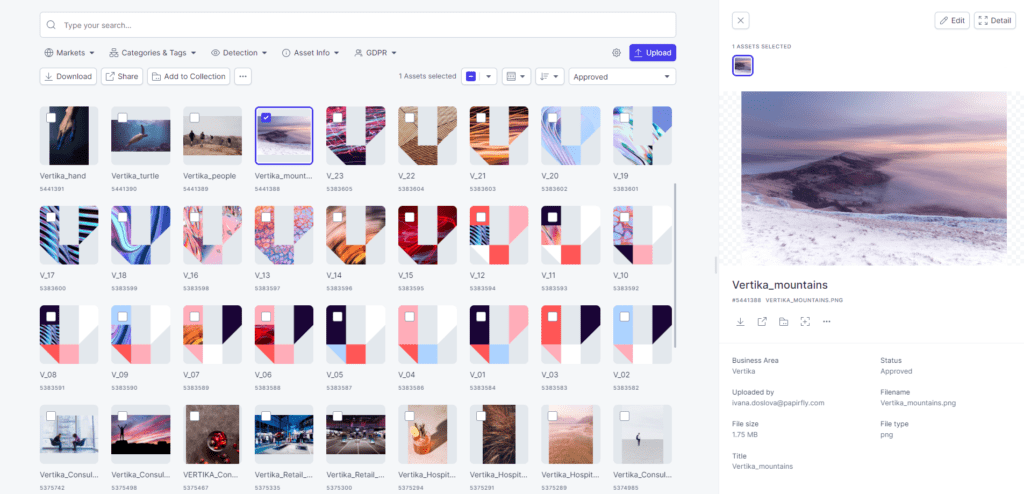
Task: Open the V_19 asset thumbnail
Action: pyautogui.click(x=643, y=135)
